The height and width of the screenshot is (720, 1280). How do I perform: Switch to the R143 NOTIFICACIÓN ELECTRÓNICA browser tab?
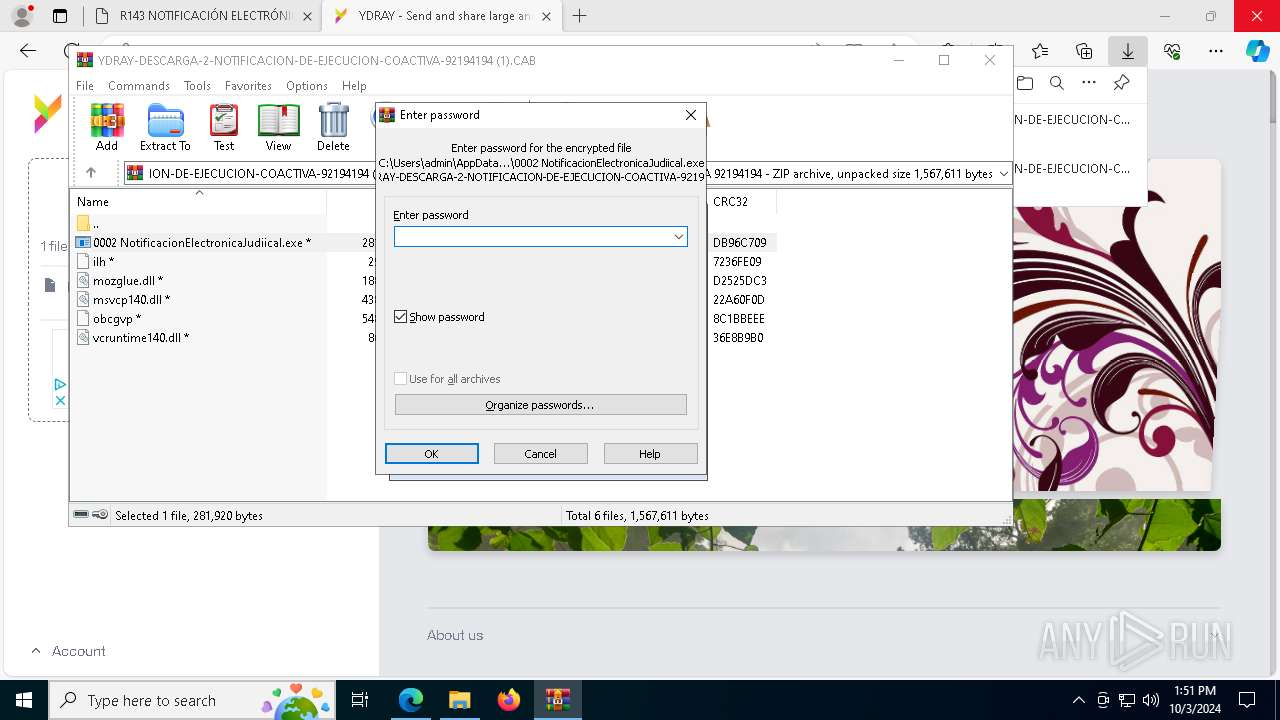point(205,16)
